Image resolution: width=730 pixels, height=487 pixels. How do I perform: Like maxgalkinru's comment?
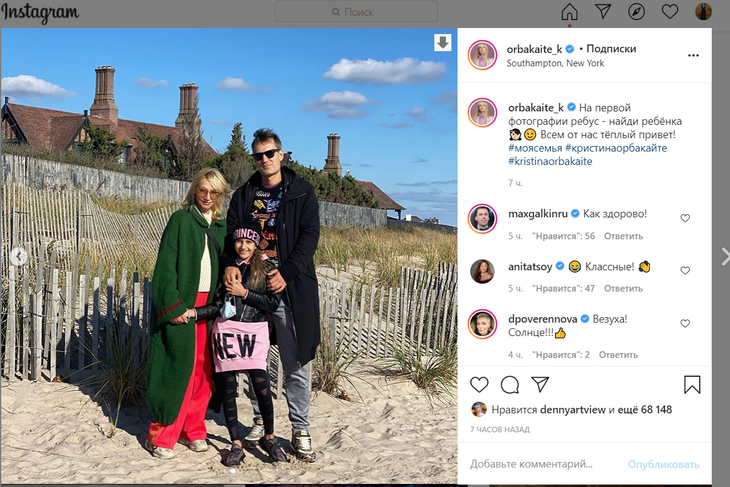(x=685, y=218)
